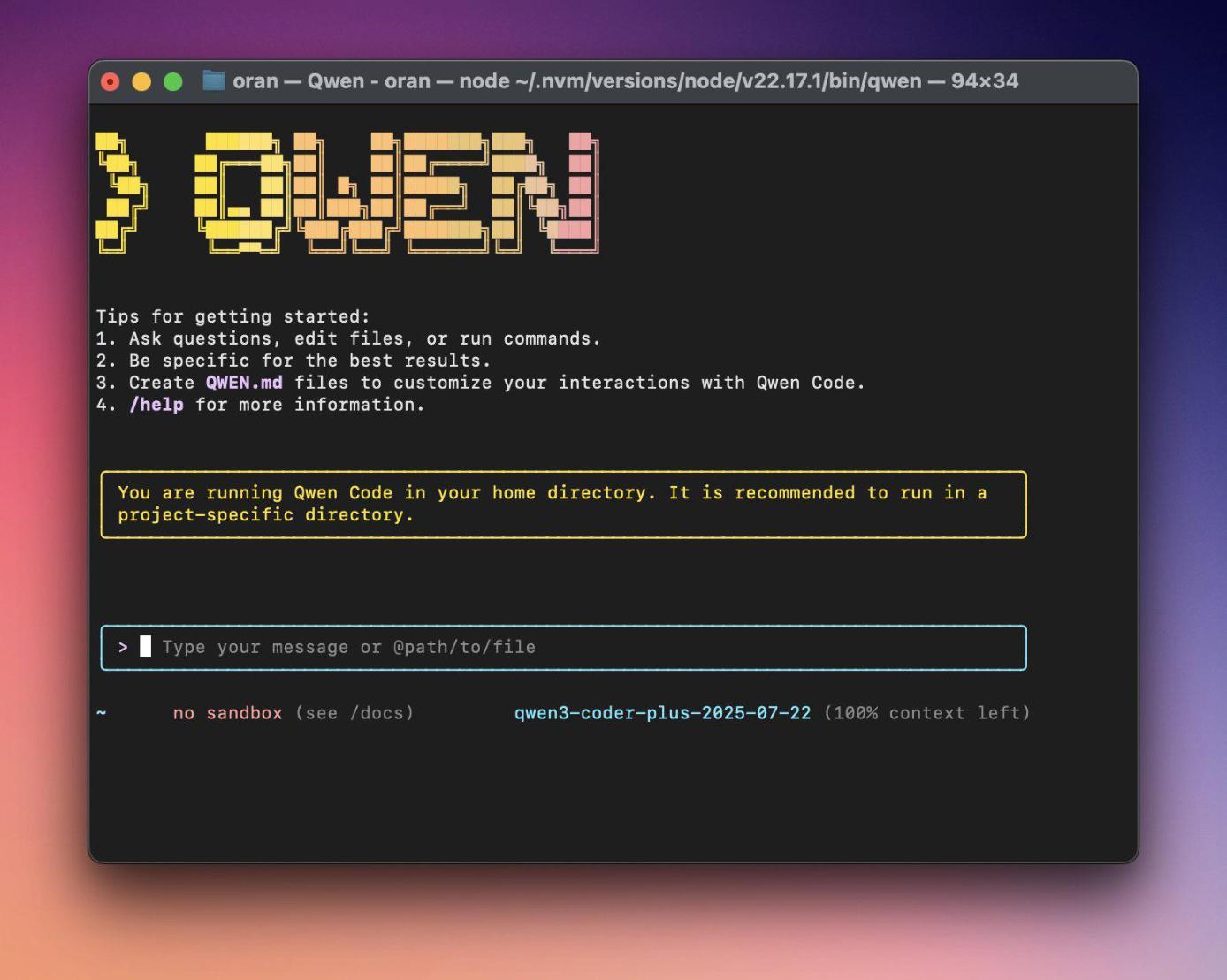Click the folder icon in the title bar

212,80
